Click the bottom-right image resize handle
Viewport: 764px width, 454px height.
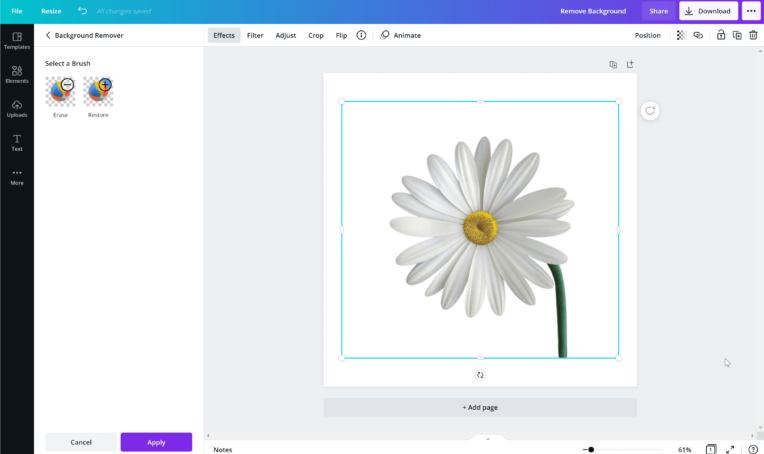pos(619,358)
